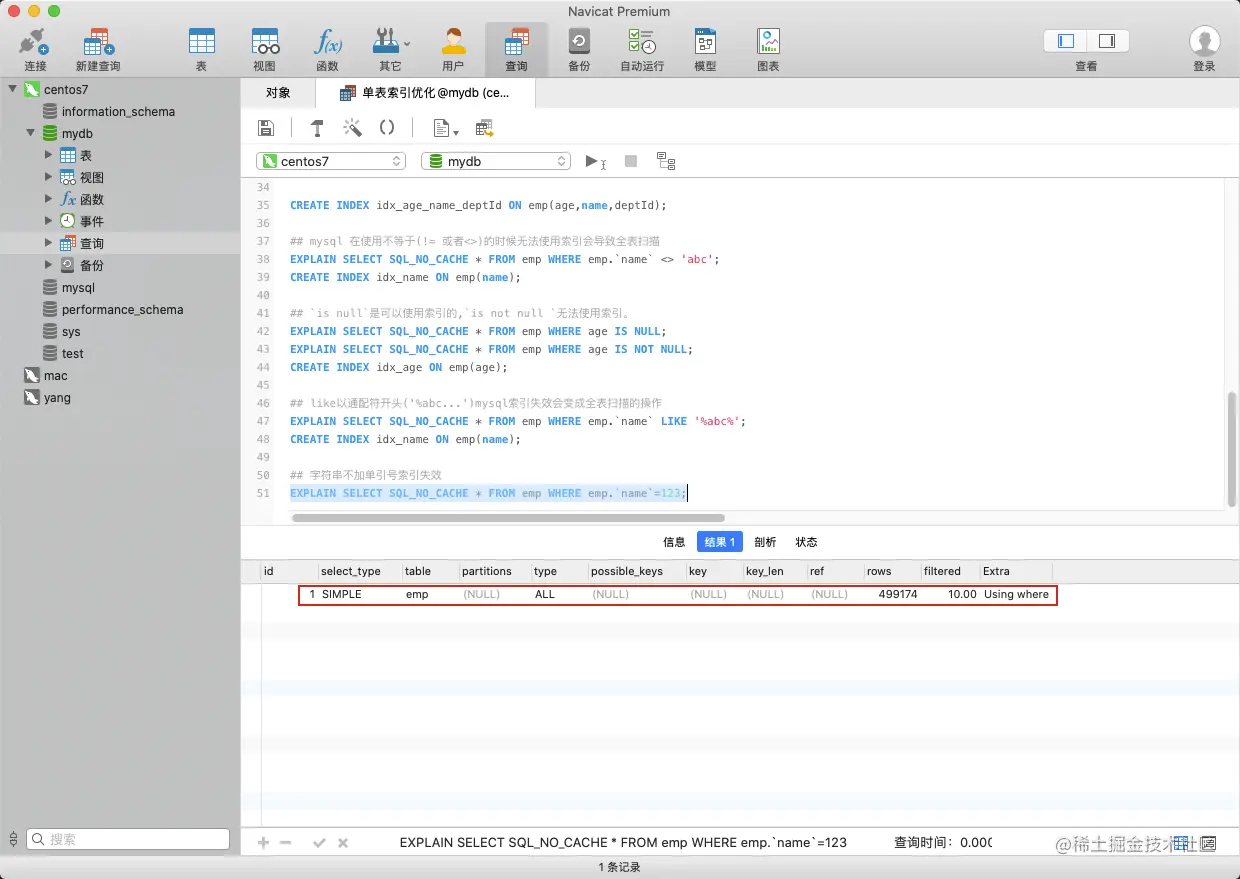Apply changes with the checkmark button

320,843
